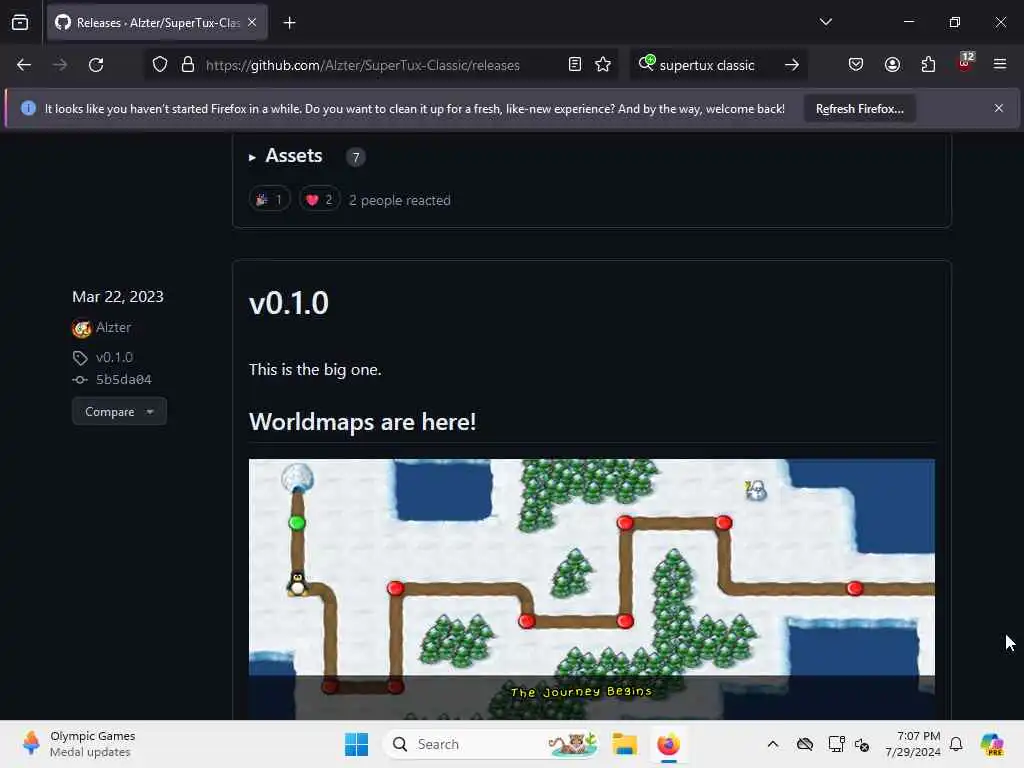
Task: Toggle reader view in address bar
Action: click(x=575, y=65)
